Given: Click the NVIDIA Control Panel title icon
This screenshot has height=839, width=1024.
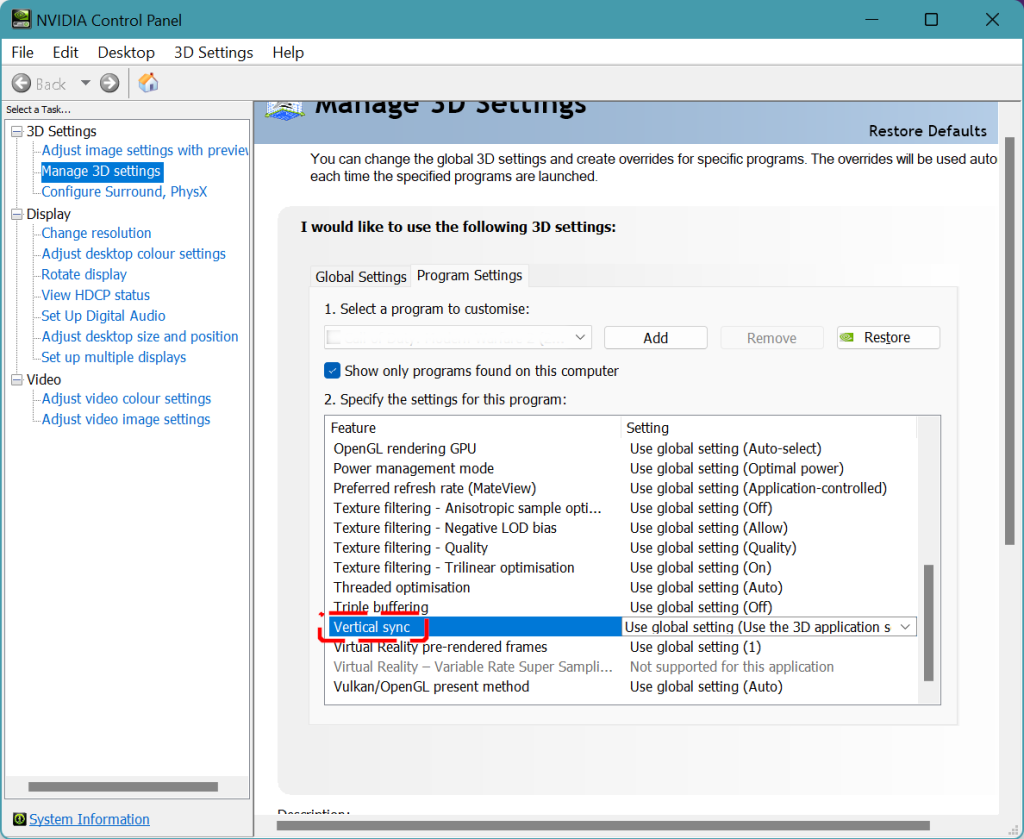Looking at the screenshot, I should 22,19.
